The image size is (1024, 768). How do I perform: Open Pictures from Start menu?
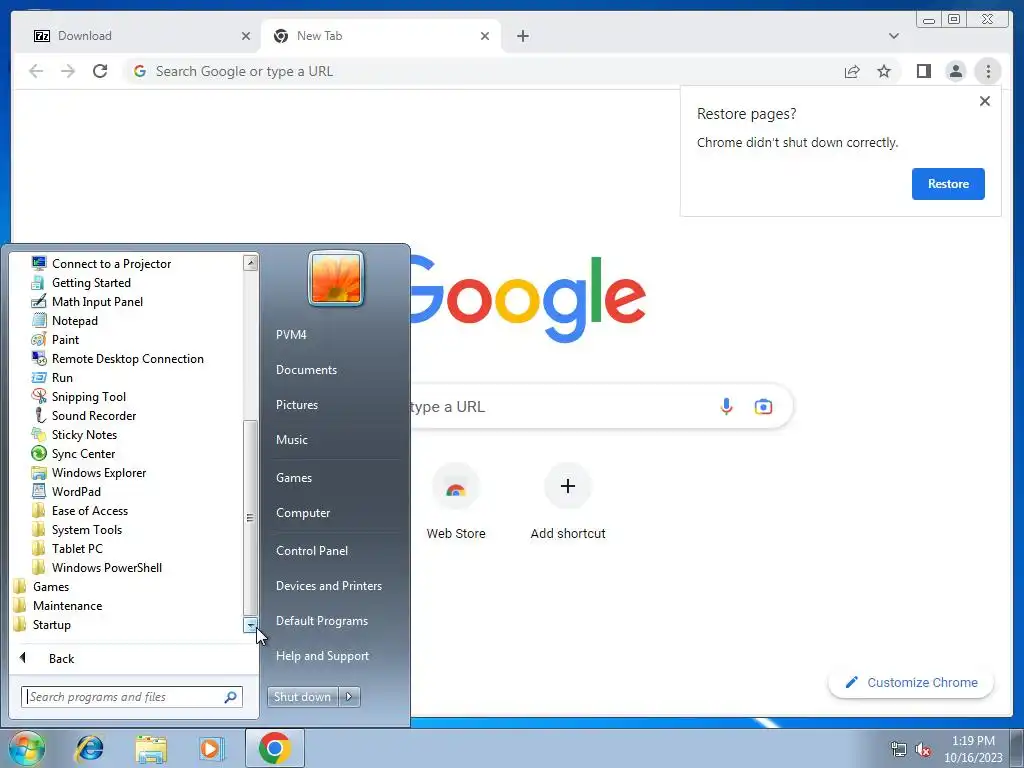297,405
